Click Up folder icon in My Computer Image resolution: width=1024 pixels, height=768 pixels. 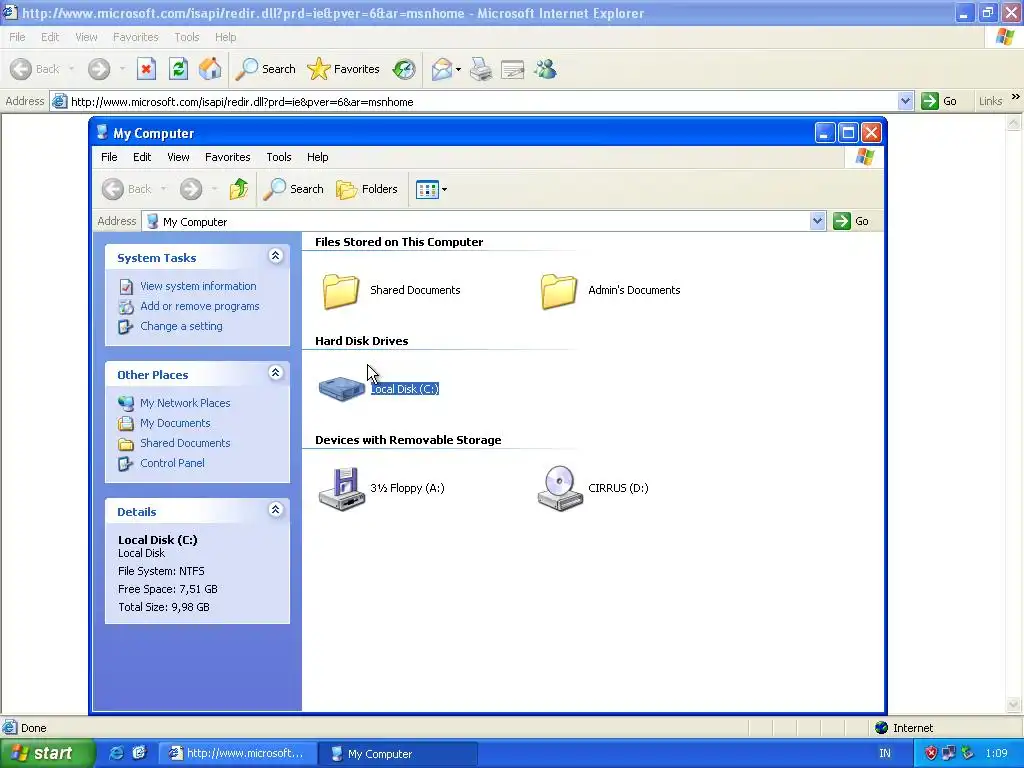point(239,189)
